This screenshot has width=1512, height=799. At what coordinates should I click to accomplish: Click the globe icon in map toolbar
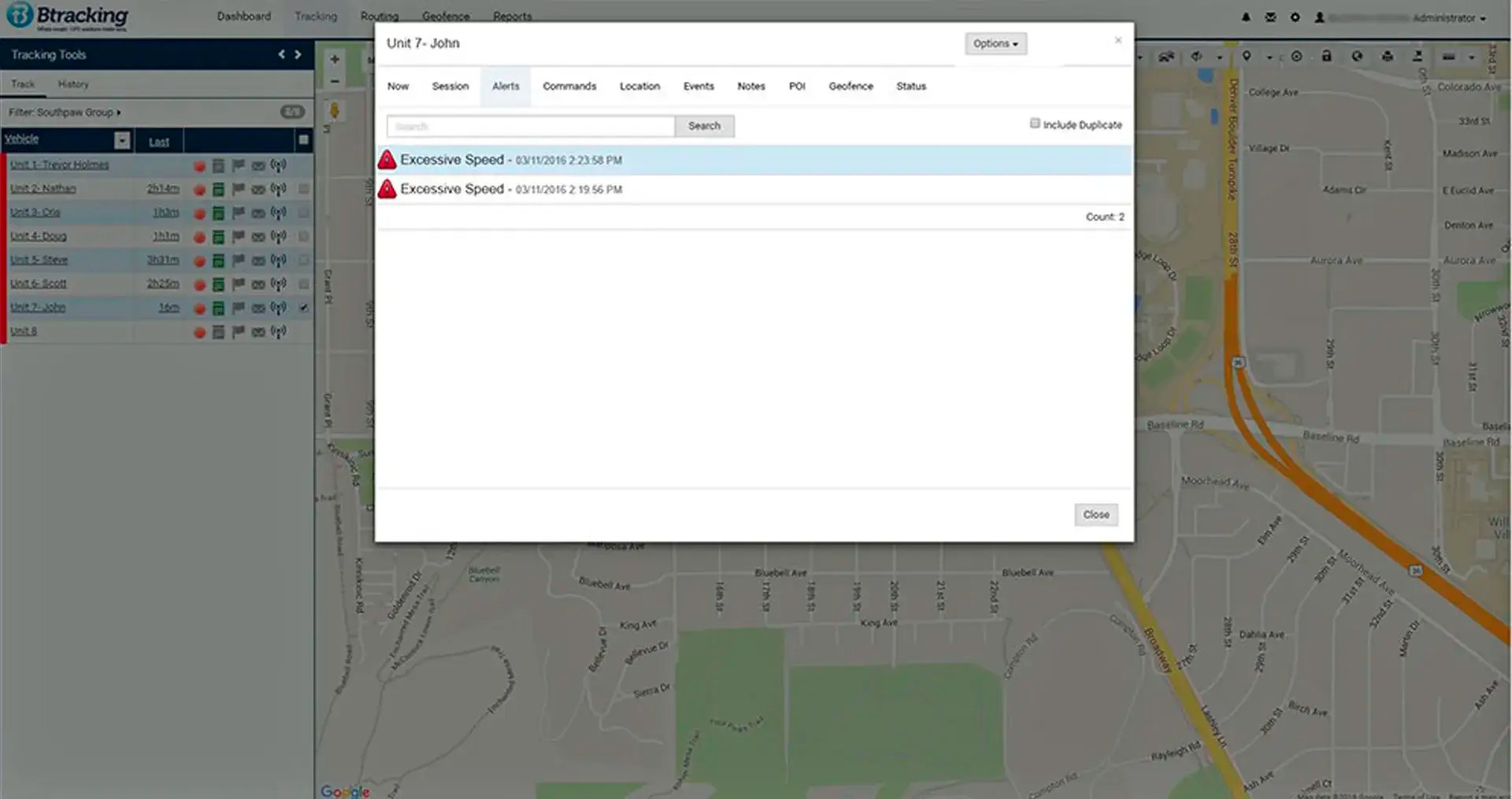1357,57
